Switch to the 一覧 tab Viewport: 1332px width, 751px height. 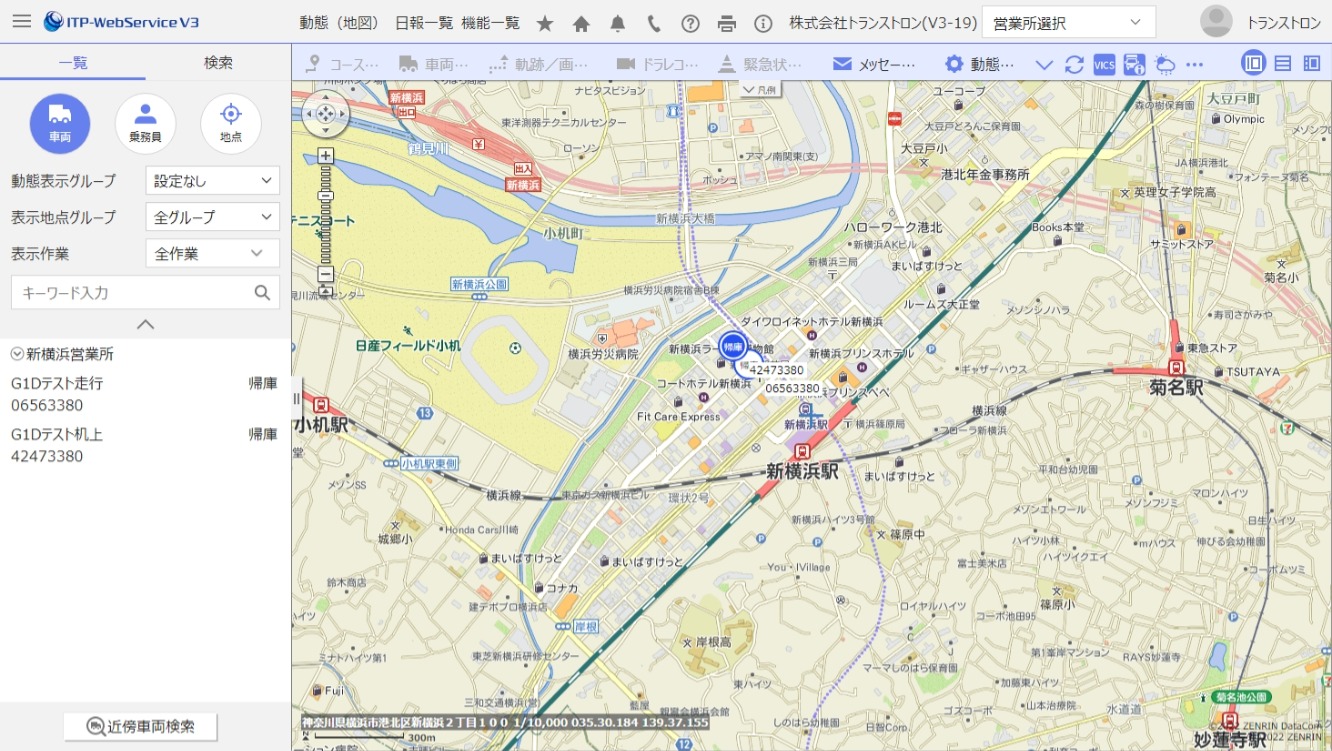point(73,62)
